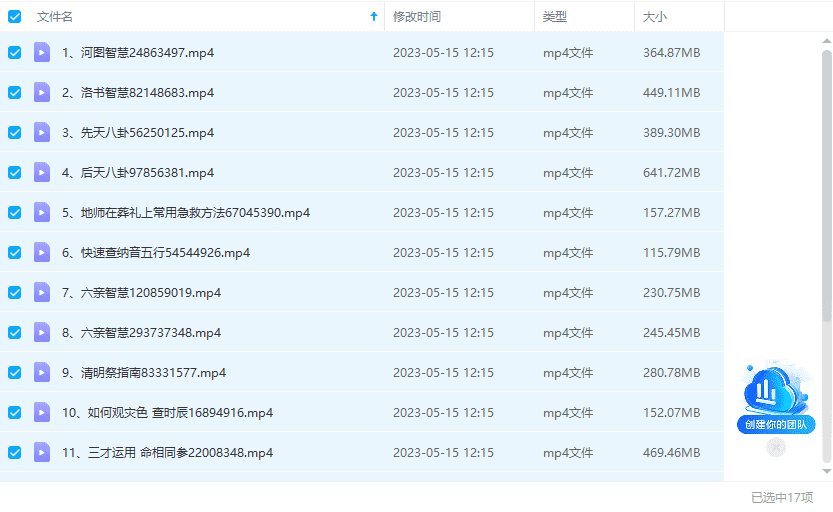Uncheck the checkbox for 六亲智慧120859019.mp4
833x512 pixels.
point(15,292)
